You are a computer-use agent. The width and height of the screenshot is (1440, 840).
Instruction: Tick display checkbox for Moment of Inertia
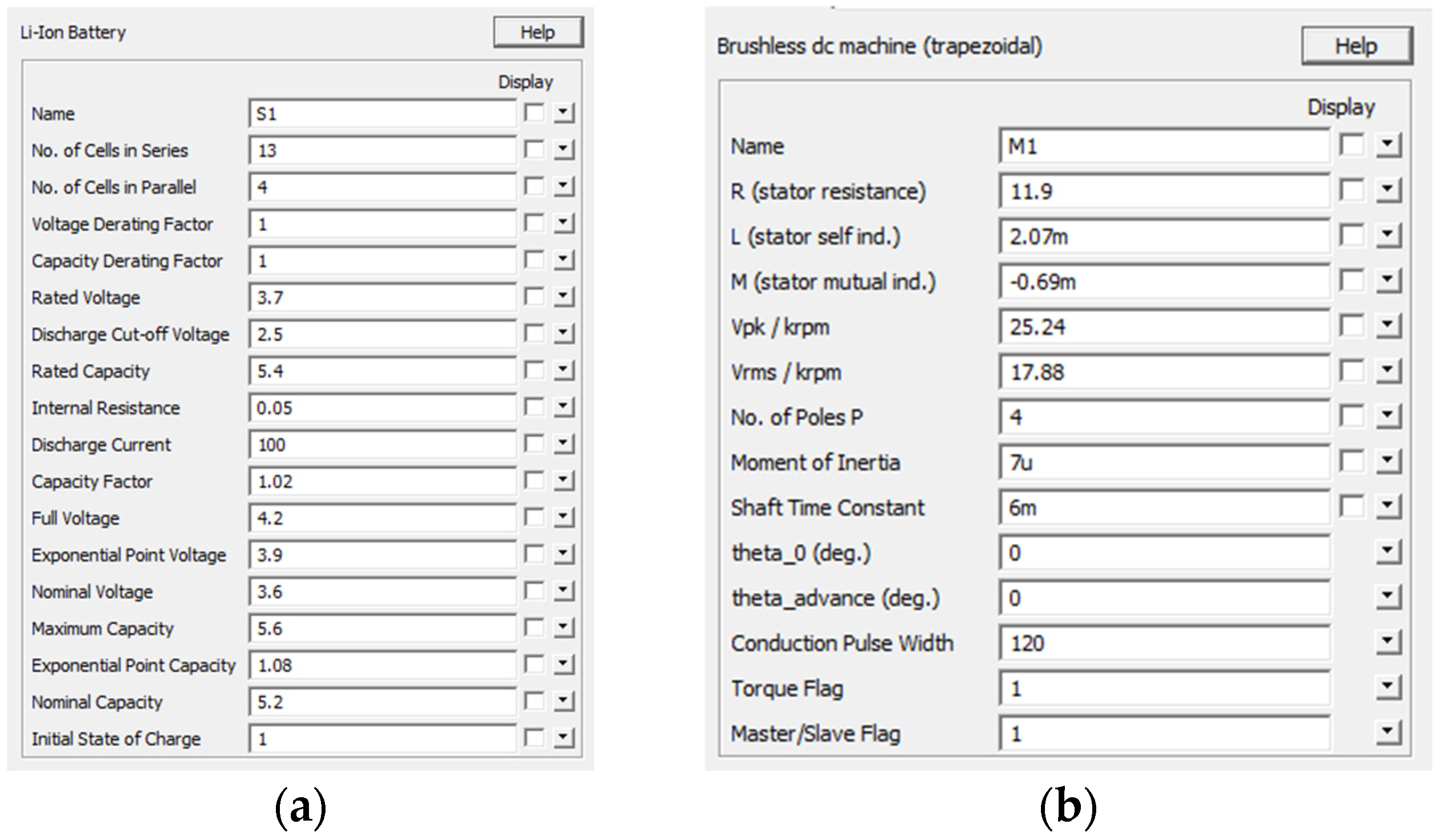tap(1352, 462)
